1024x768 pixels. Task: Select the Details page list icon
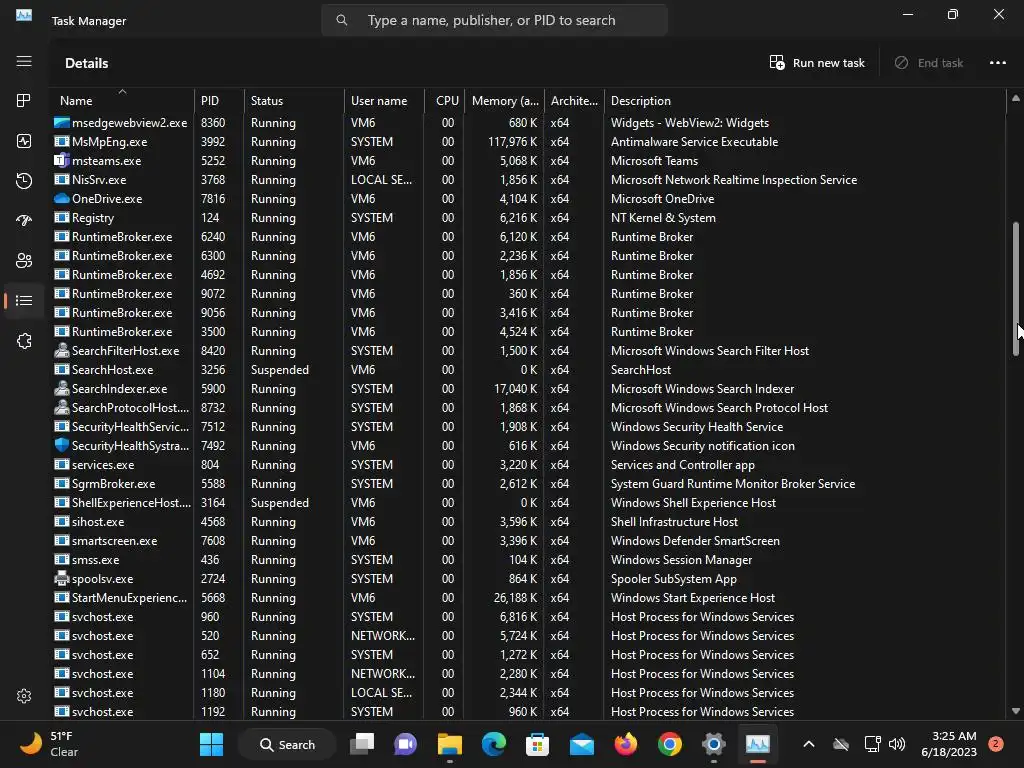coord(24,300)
